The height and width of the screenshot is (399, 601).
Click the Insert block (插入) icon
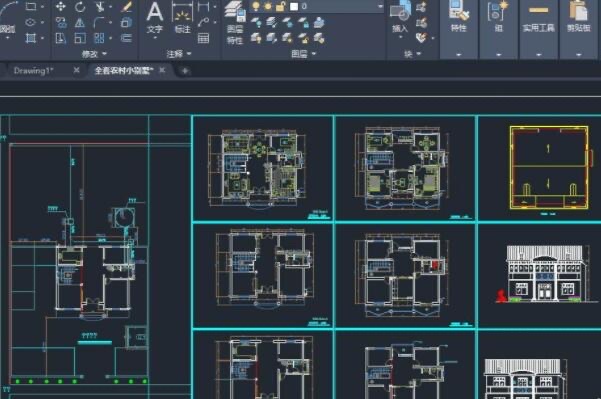tap(400, 17)
